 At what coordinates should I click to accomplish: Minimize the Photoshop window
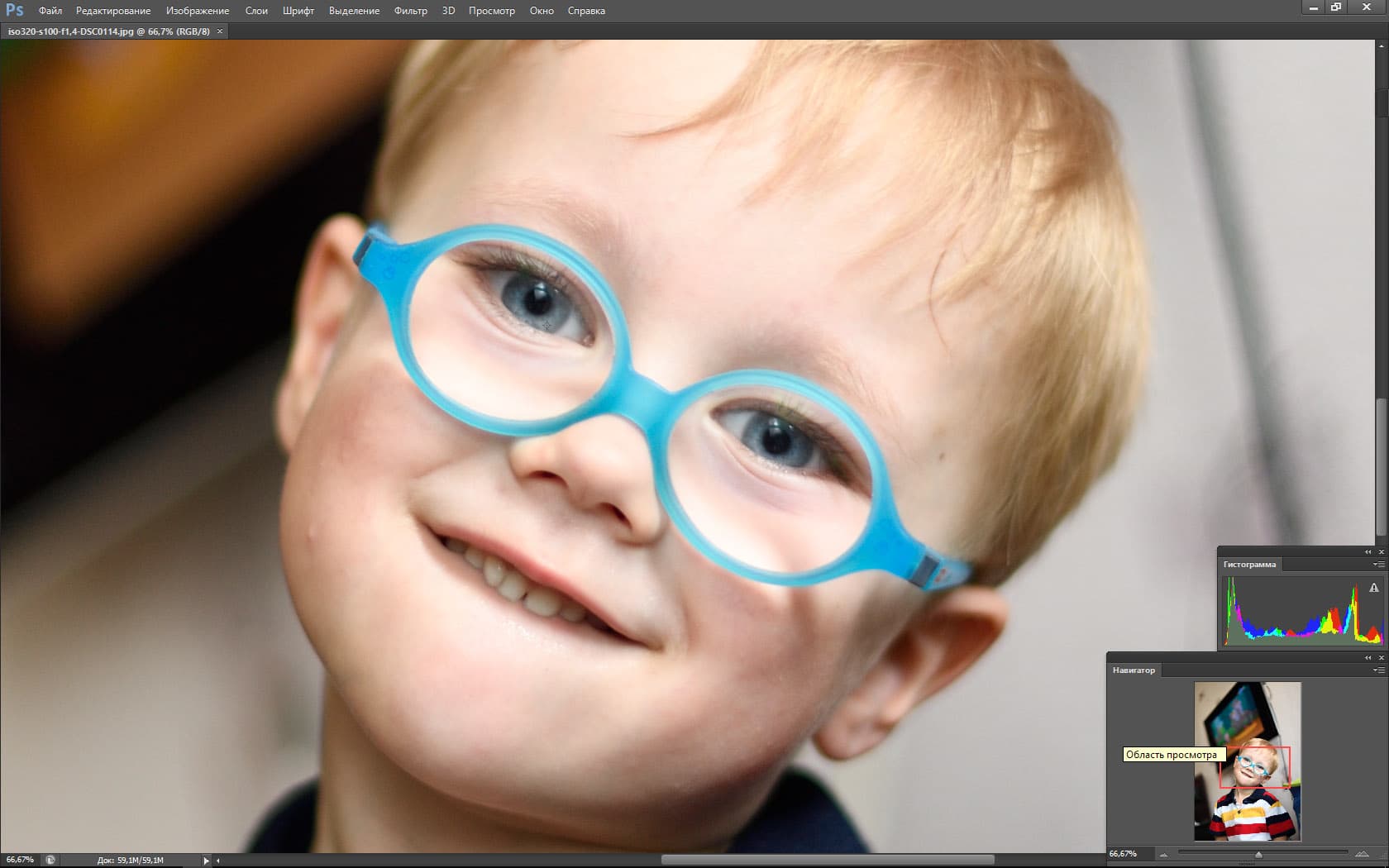(1314, 7)
